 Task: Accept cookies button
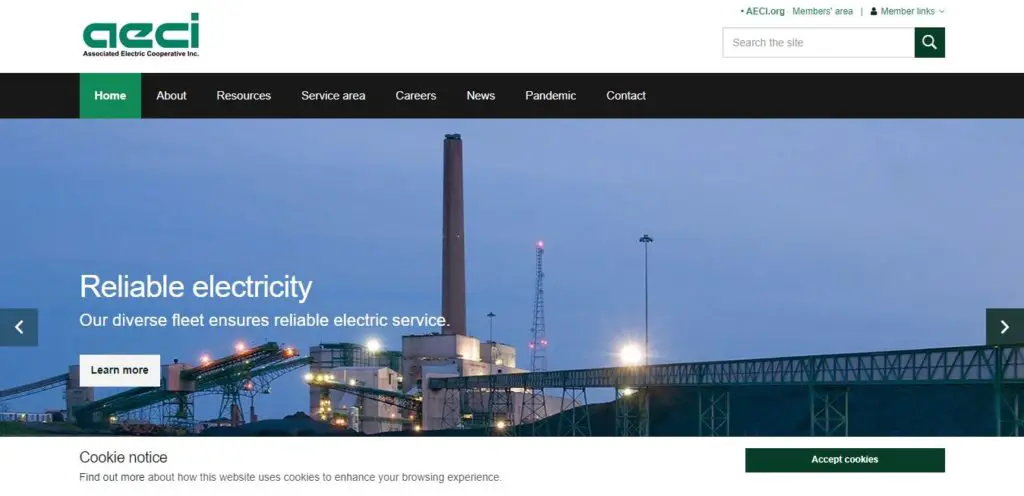coord(844,459)
